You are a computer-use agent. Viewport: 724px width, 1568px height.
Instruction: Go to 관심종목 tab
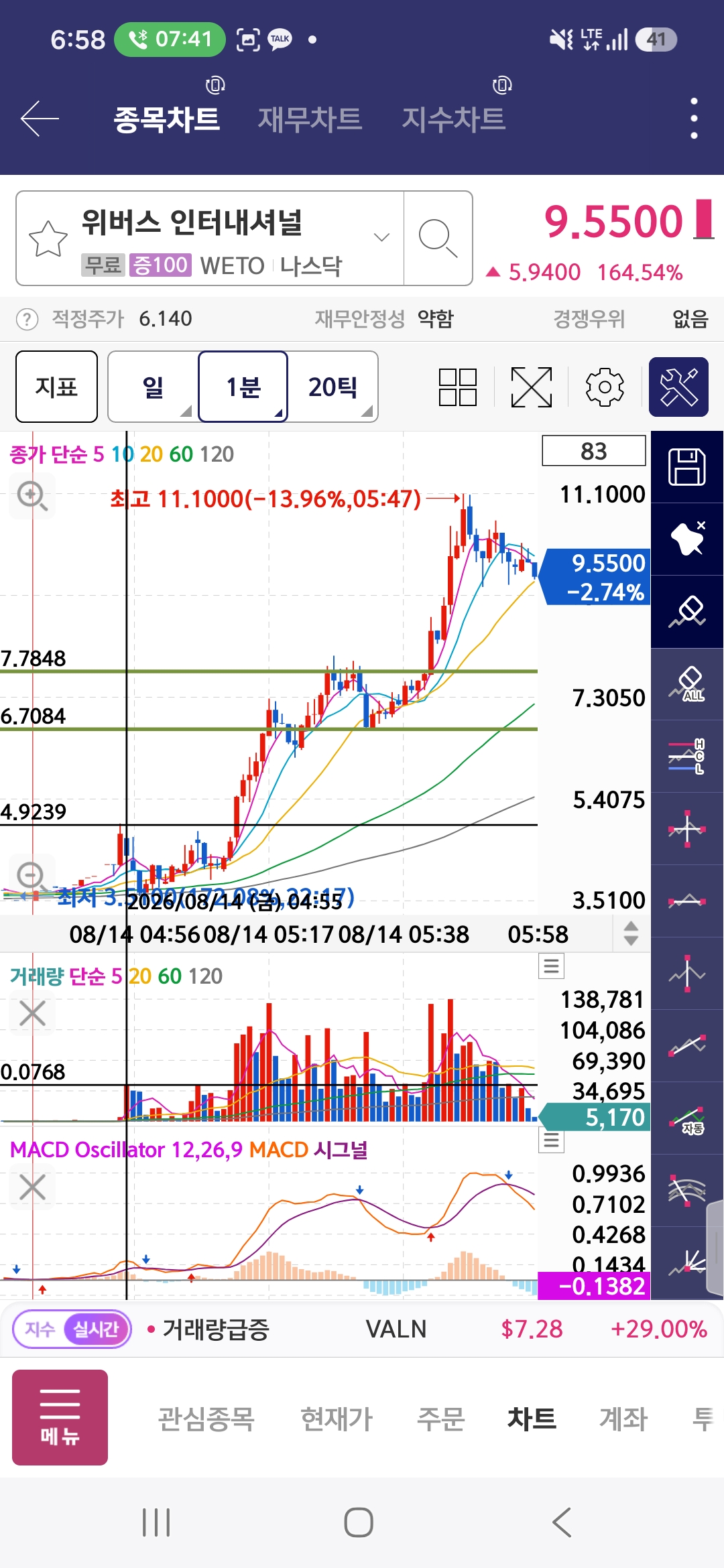[206, 1419]
